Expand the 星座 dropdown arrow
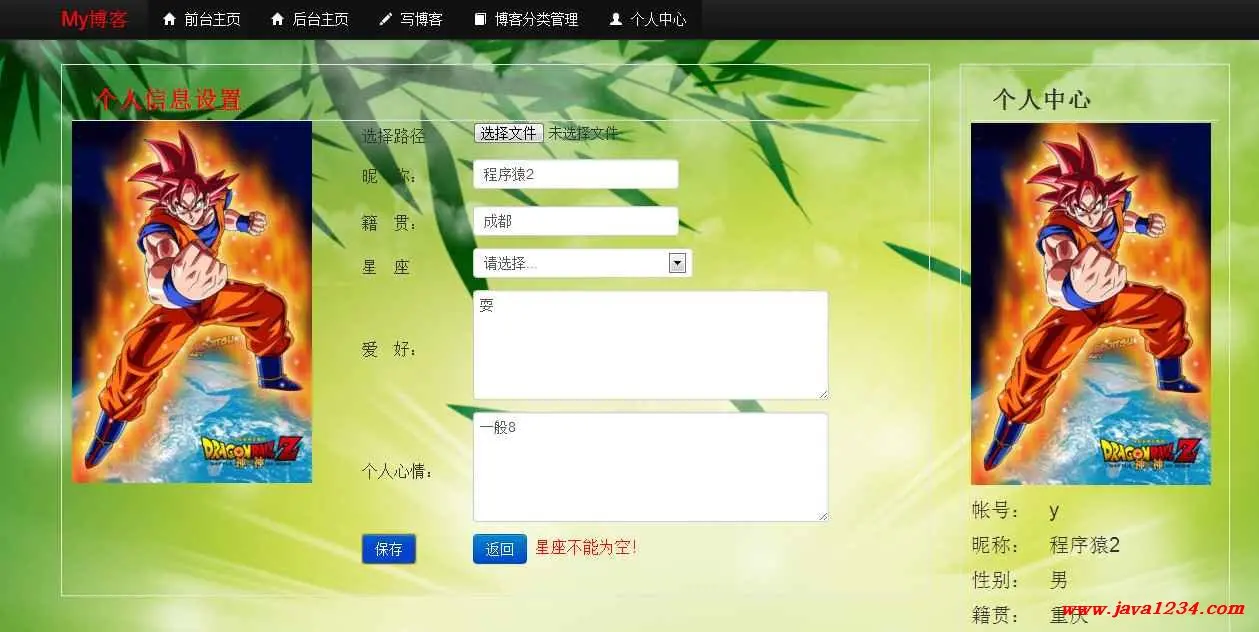The image size is (1259, 632). [x=677, y=263]
